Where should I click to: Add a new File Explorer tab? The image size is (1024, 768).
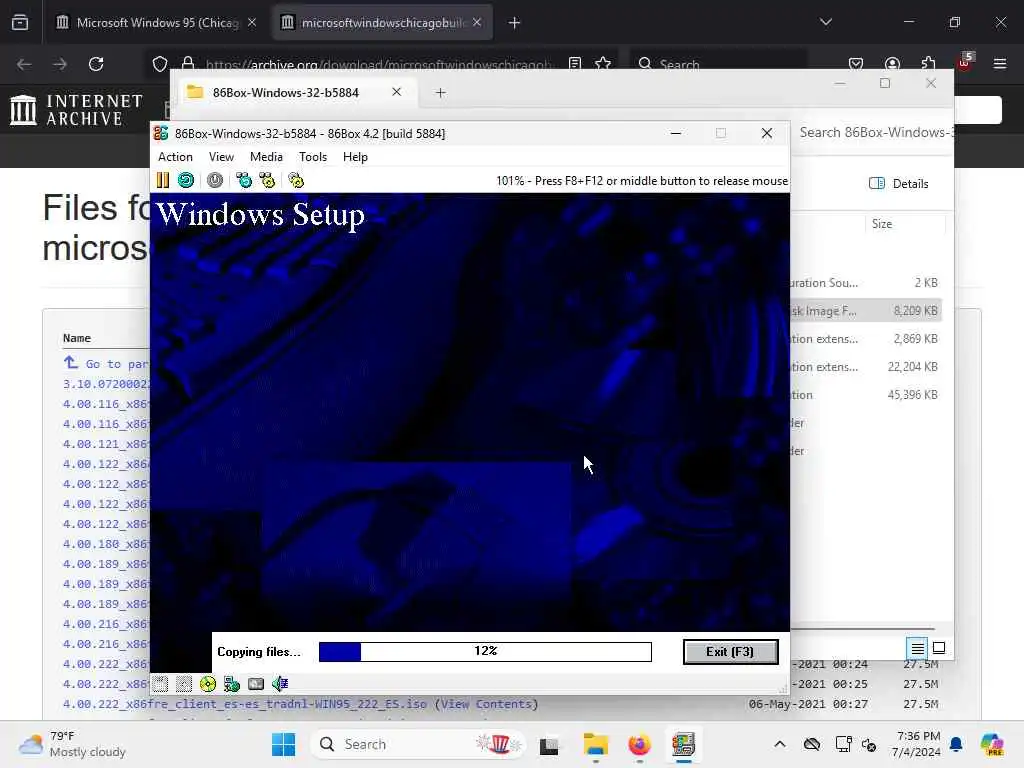[441, 93]
